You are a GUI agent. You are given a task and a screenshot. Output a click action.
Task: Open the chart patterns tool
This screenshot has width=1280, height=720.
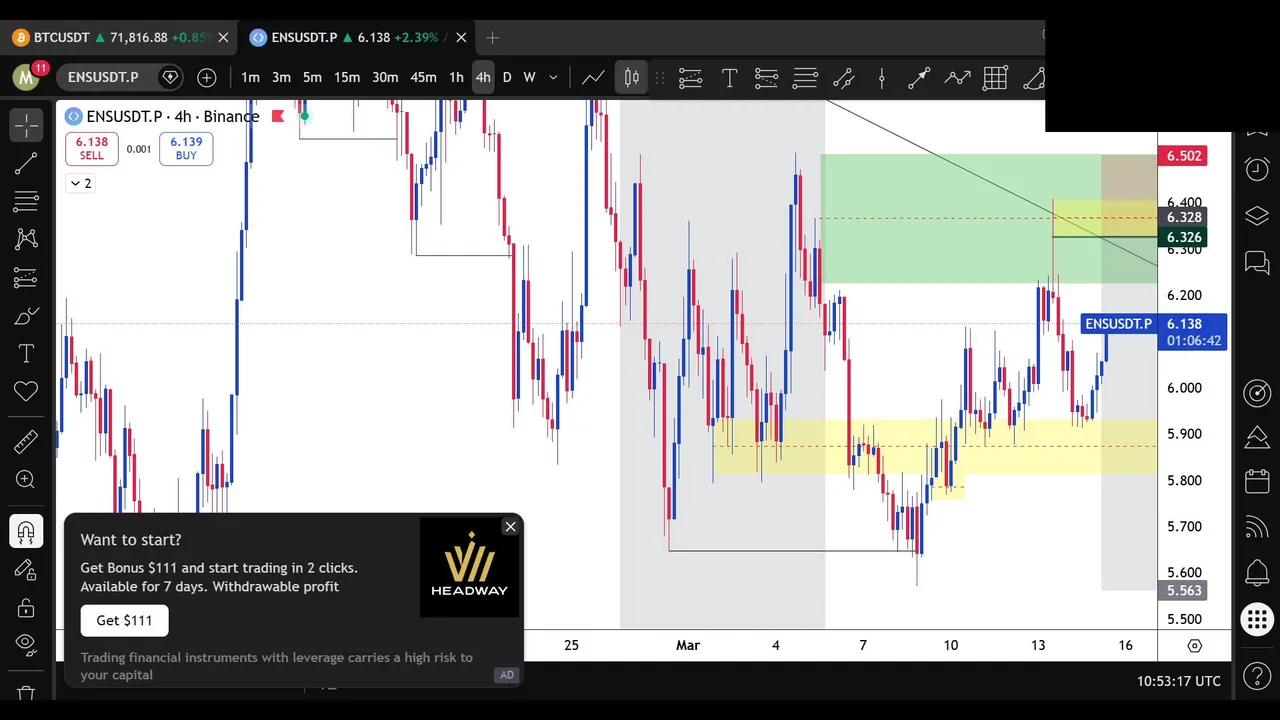[26, 239]
